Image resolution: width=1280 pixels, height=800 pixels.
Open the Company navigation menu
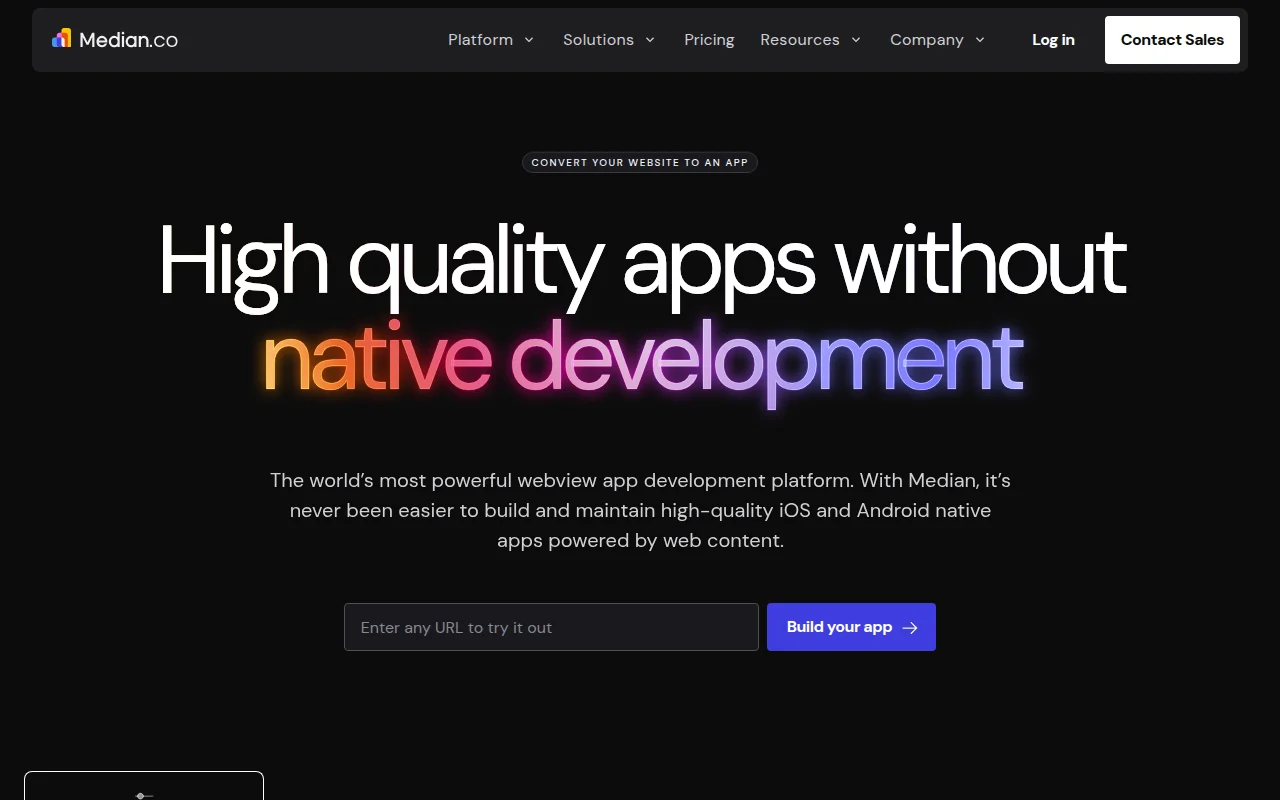click(938, 40)
